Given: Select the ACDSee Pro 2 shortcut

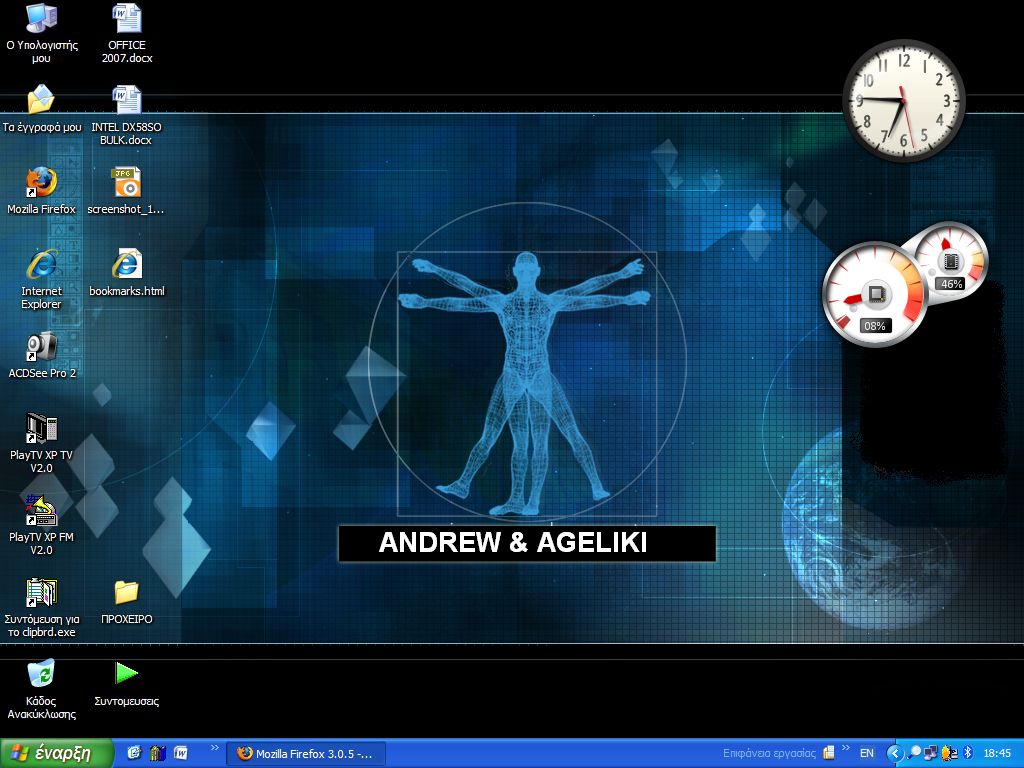Looking at the screenshot, I should coord(41,355).
